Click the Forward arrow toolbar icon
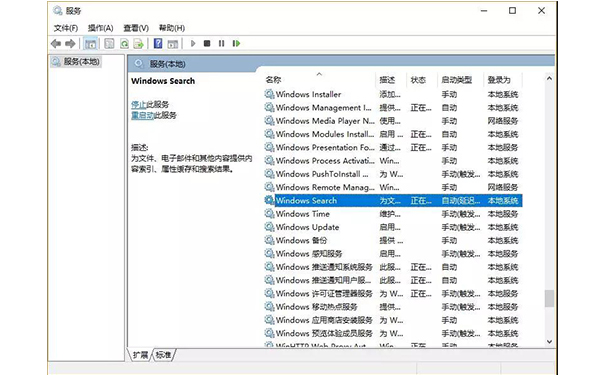Viewport: 605px width, 375px height. (x=70, y=44)
